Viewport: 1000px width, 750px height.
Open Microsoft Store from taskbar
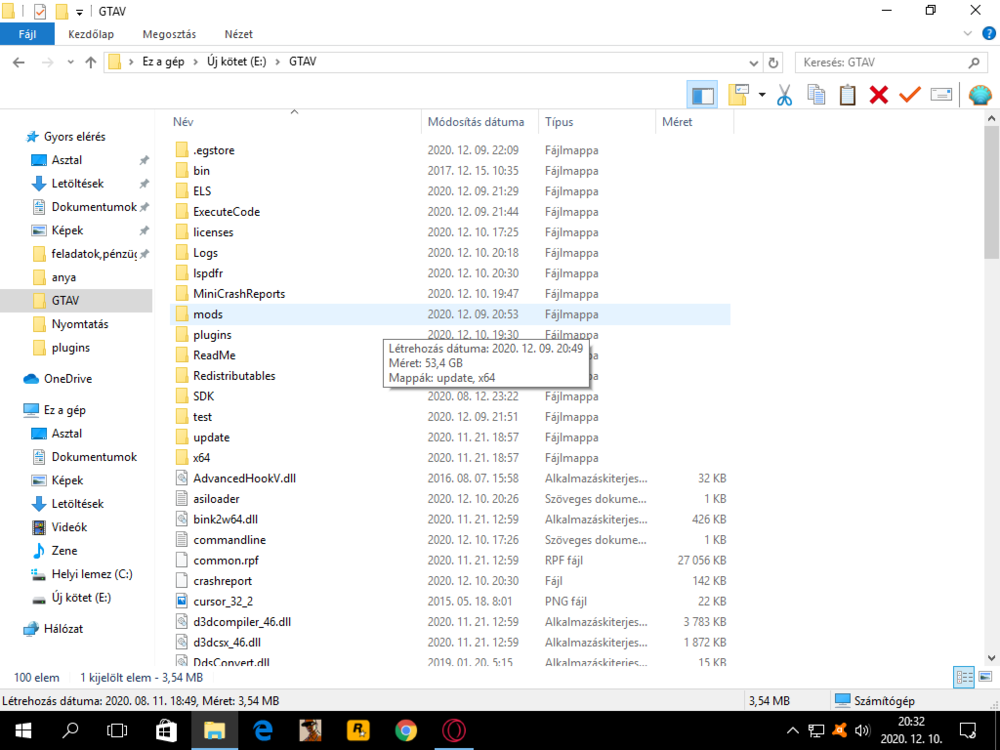click(166, 731)
